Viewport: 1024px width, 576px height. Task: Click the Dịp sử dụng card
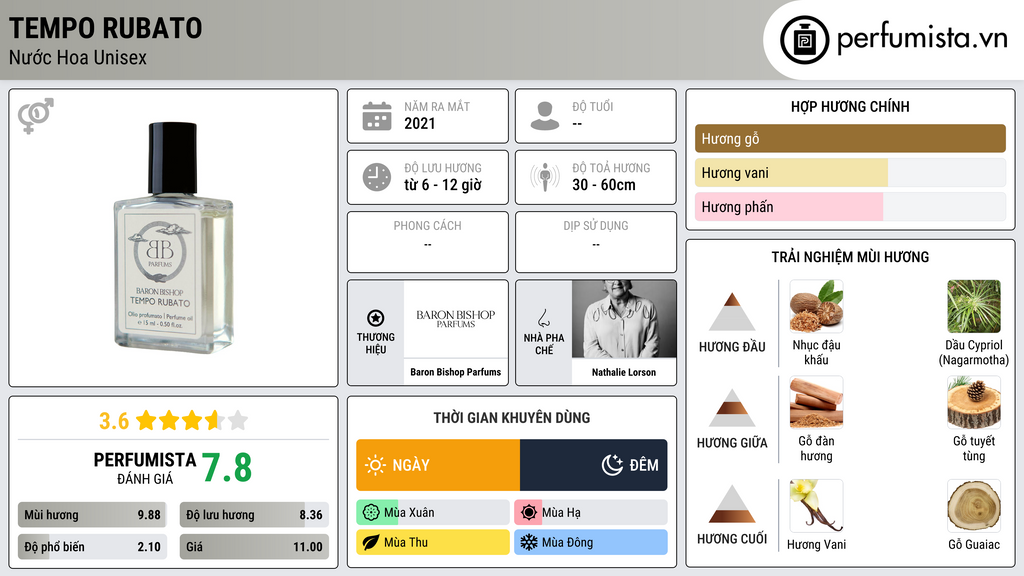596,242
